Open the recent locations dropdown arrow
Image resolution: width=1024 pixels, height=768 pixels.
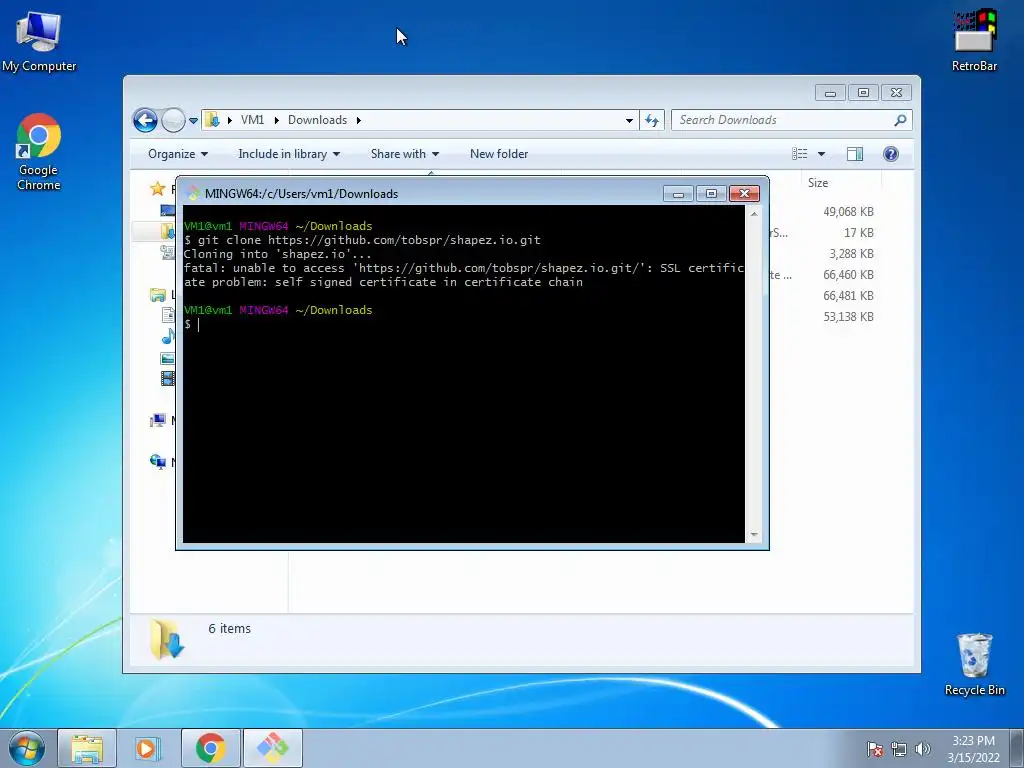[x=193, y=121]
